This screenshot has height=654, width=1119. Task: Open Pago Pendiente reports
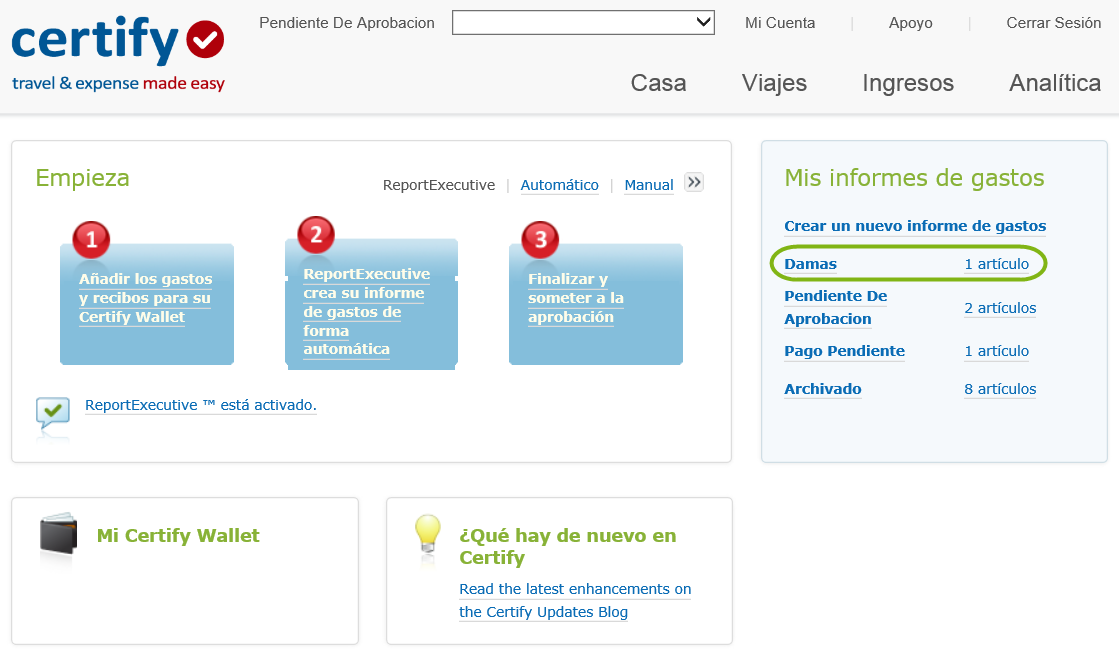tap(844, 351)
